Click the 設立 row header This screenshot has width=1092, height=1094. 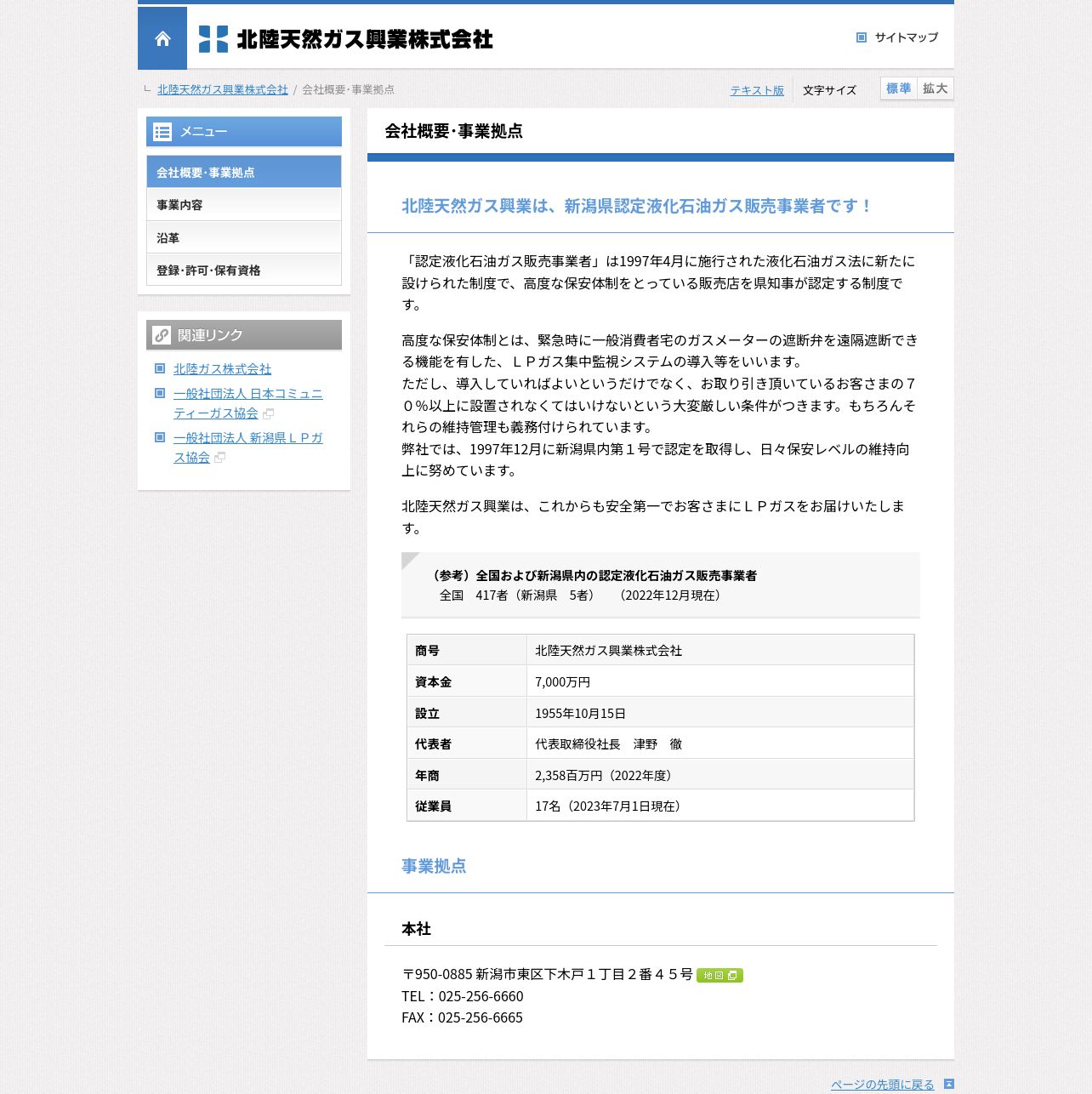pyautogui.click(x=467, y=714)
